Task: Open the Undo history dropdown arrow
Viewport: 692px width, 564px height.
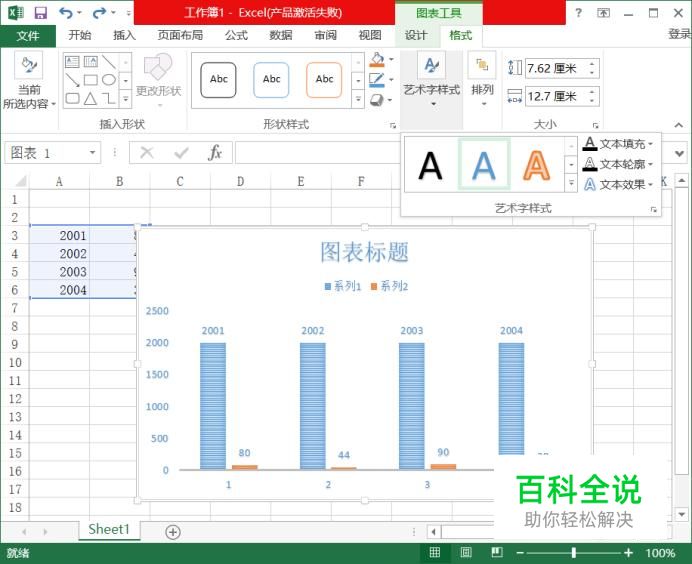Action: coord(79,13)
